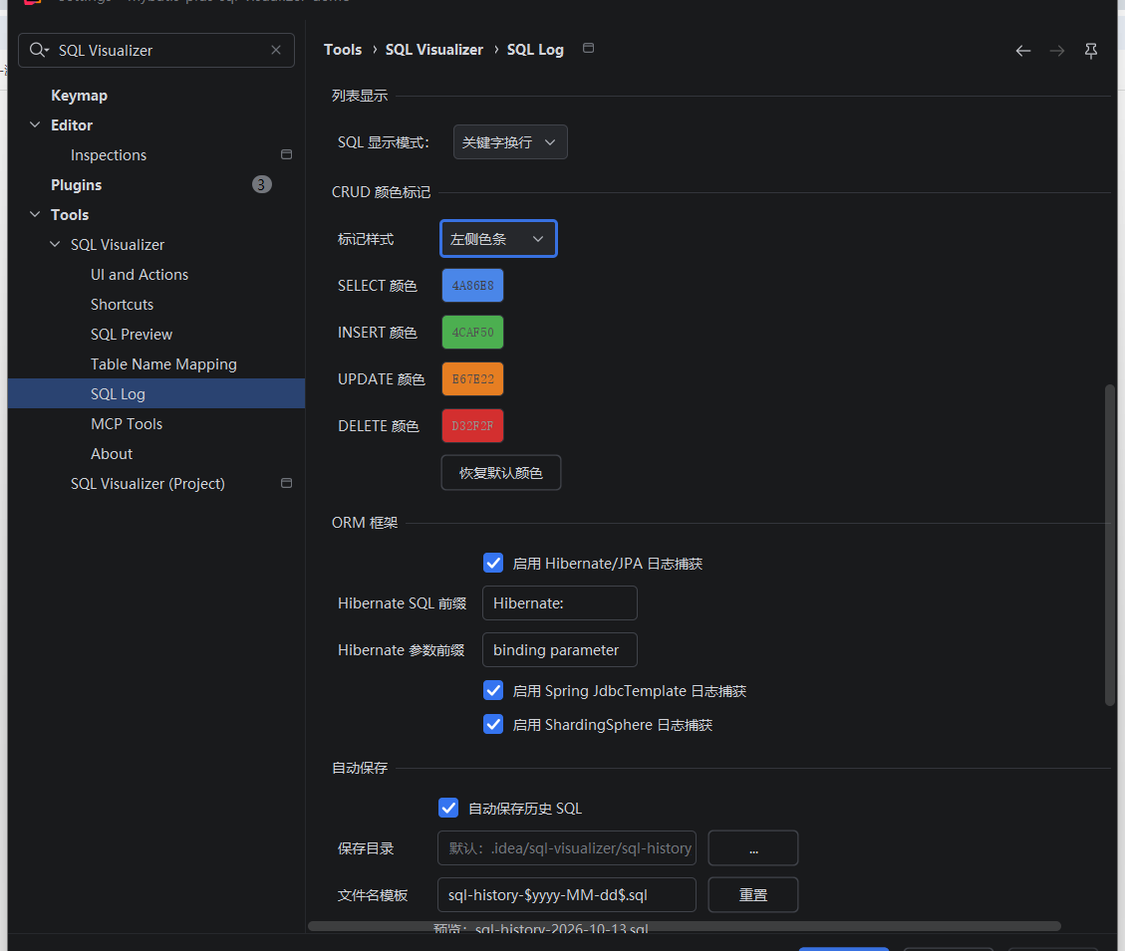The image size is (1125, 951).
Task: Click the 重置 filename template button
Action: tap(753, 895)
